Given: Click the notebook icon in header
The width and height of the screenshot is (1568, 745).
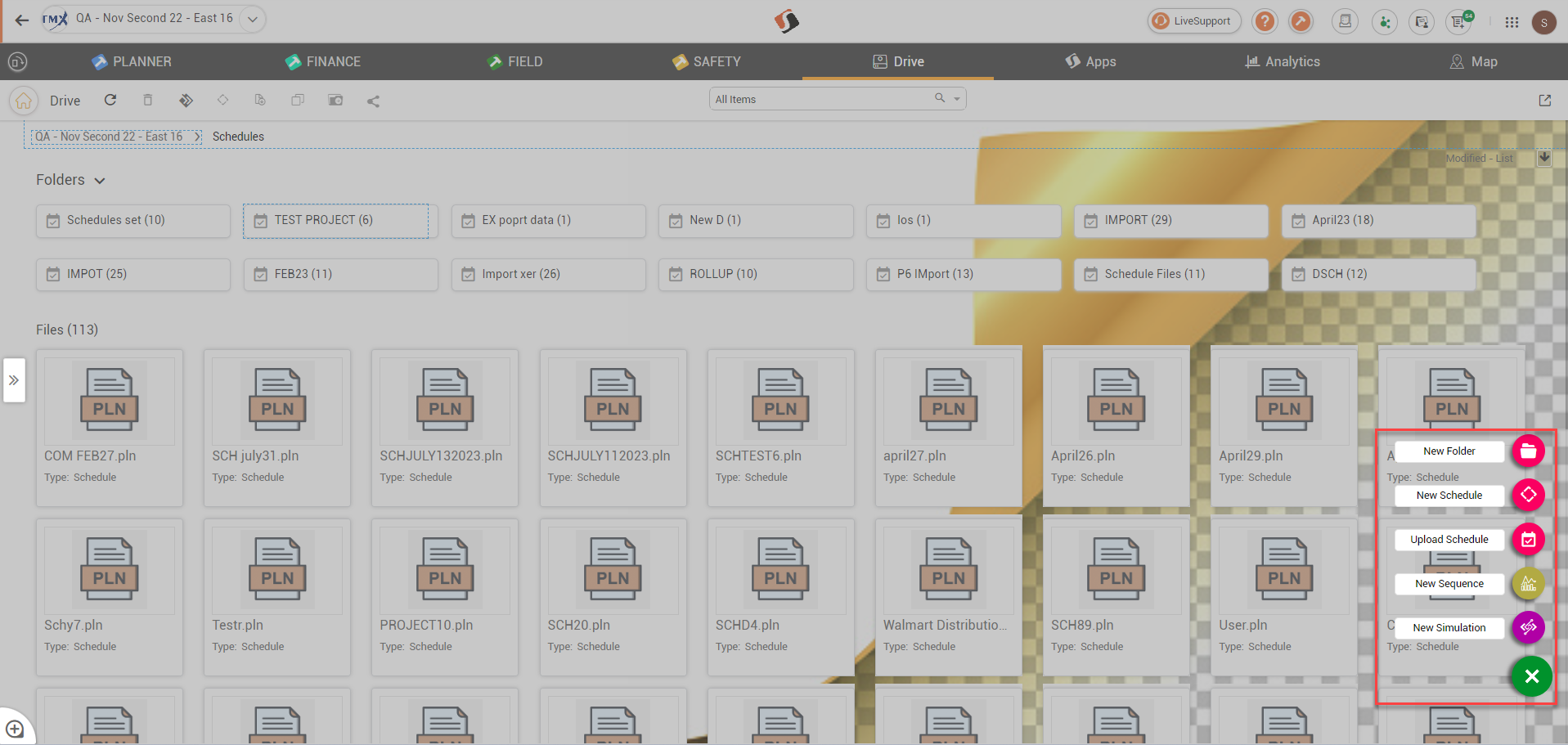Looking at the screenshot, I should (x=1345, y=21).
